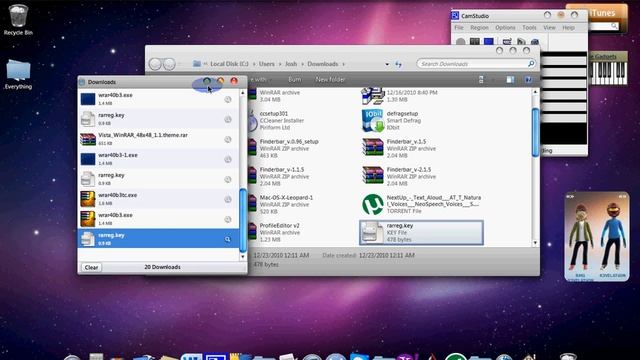
Task: Navigate to Local Disk (C:) breadcrumb
Action: [229, 64]
